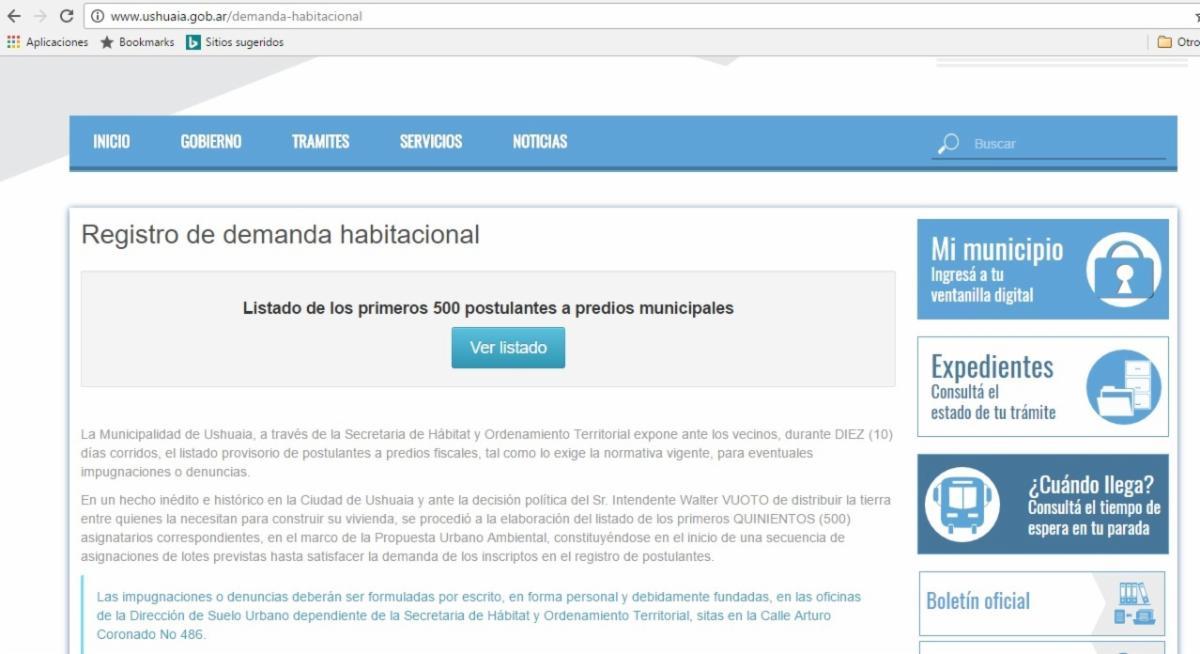Open the INICIO menu item
Screen dimensions: 1200x654
[x=111, y=142]
